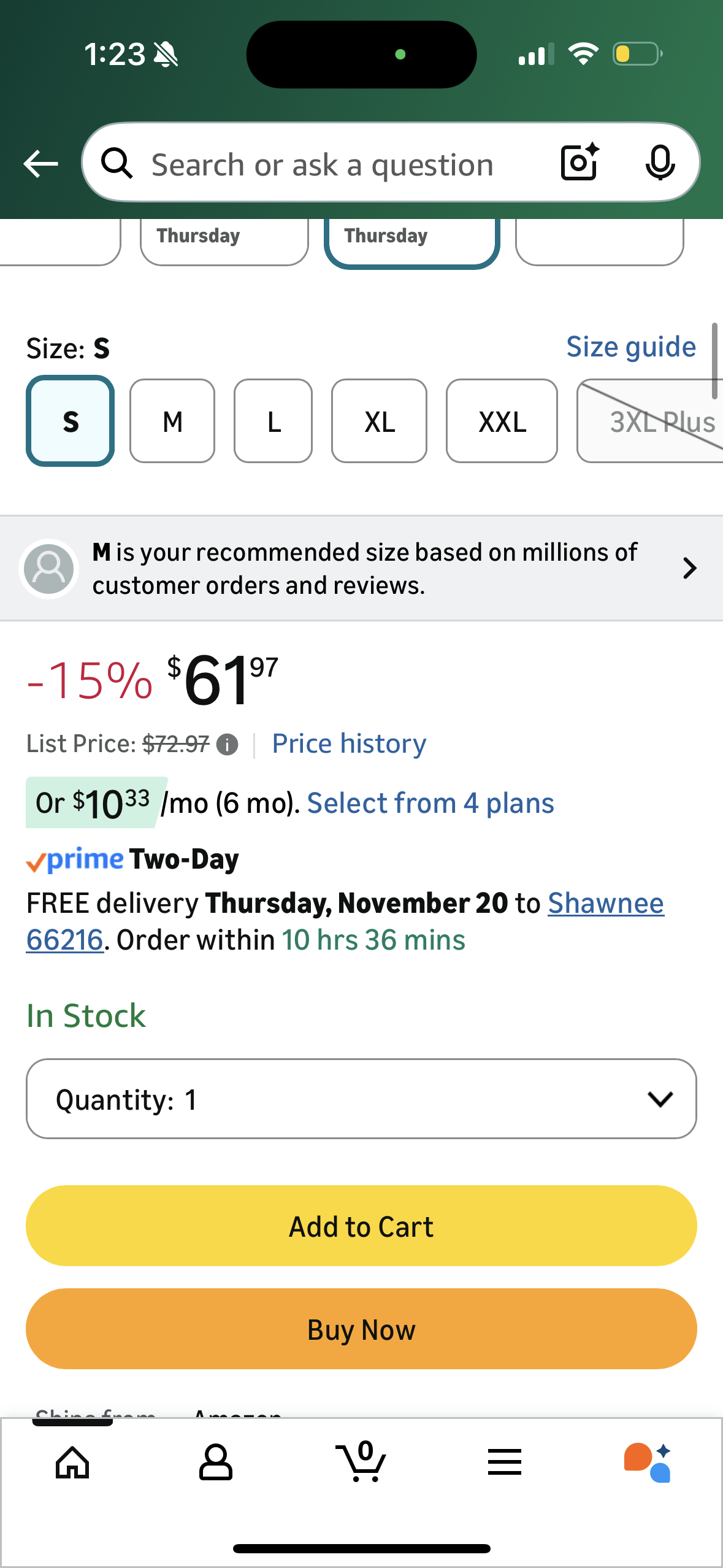This screenshot has height=1568, width=723.
Task: Tap the List Price info icon
Action: (x=228, y=745)
